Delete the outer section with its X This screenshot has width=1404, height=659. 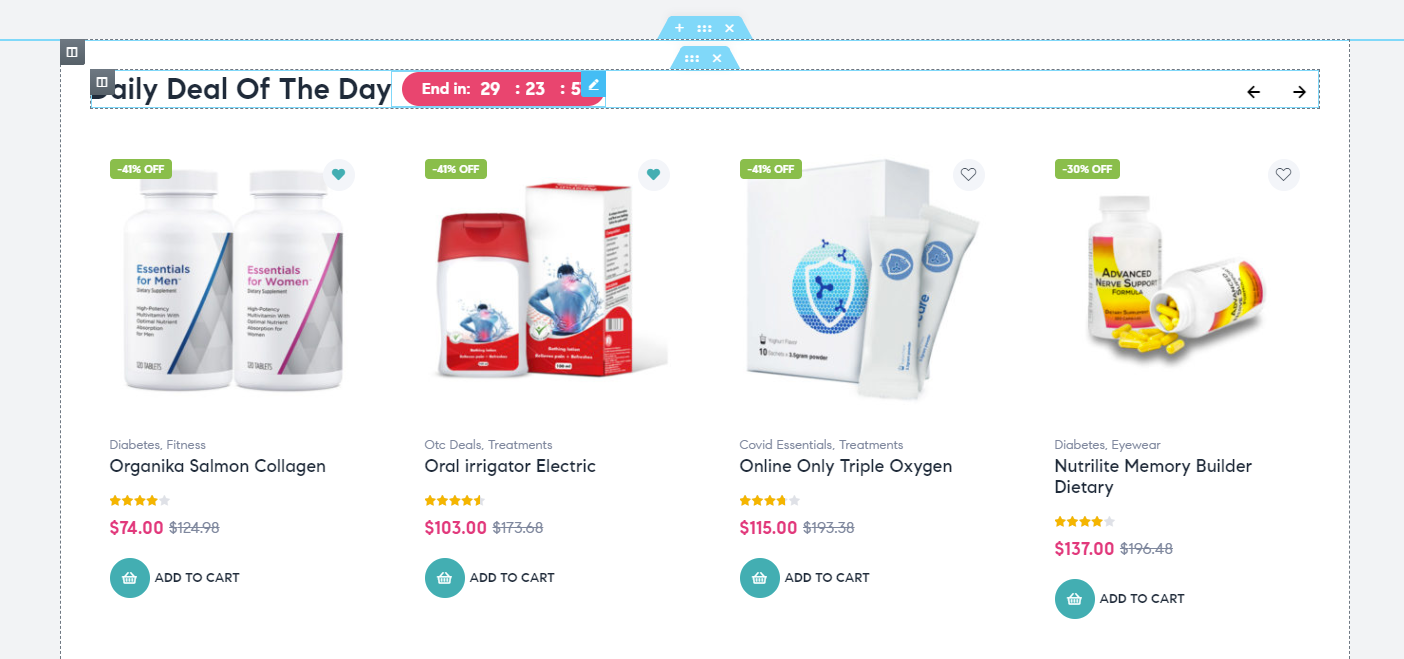coord(729,28)
